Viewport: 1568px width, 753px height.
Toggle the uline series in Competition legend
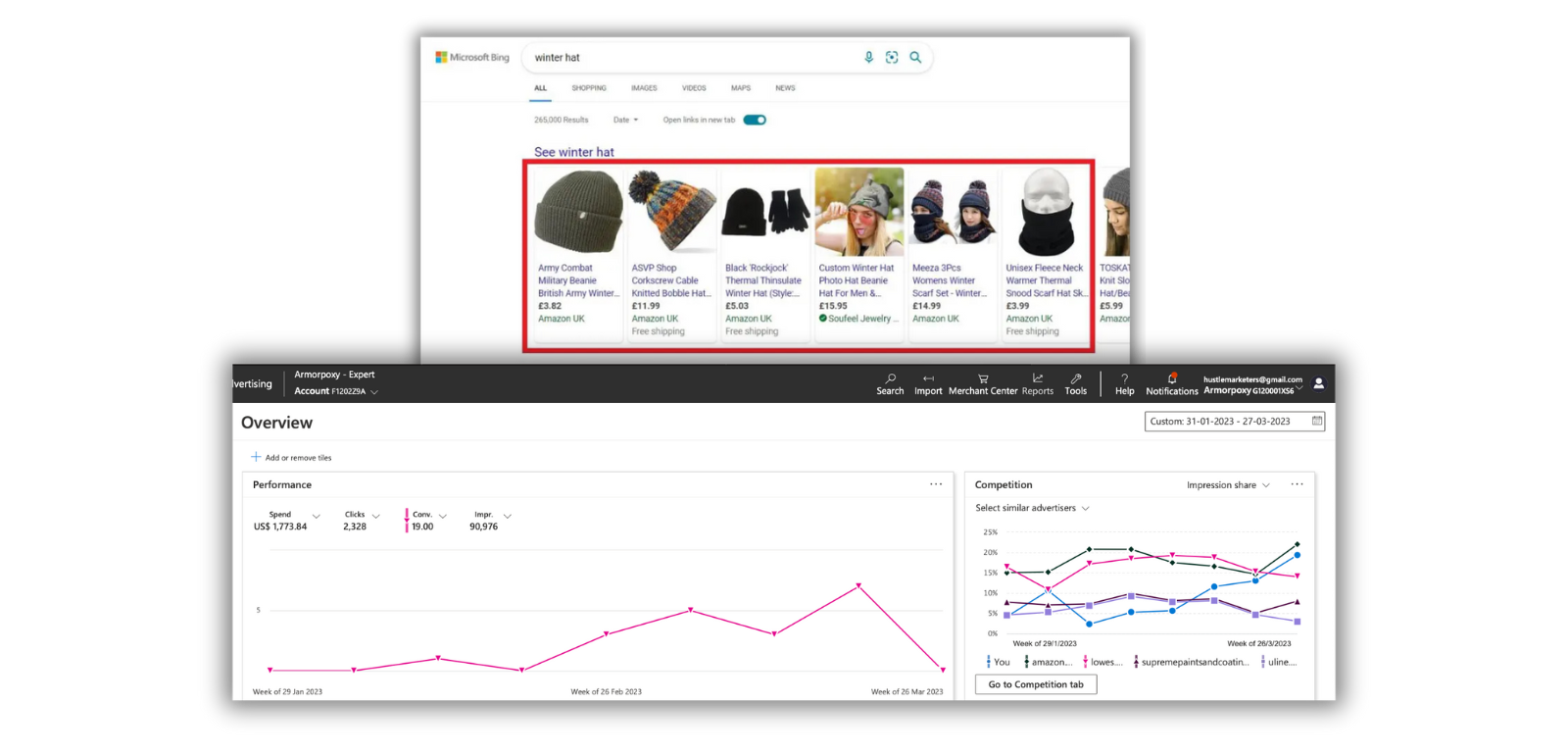coord(1278,662)
